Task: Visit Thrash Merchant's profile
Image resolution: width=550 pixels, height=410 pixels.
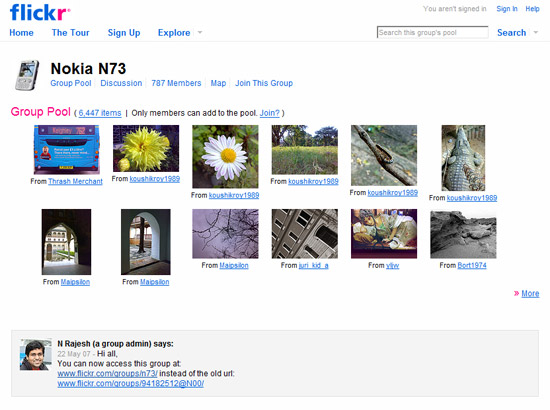Action: coord(75,181)
